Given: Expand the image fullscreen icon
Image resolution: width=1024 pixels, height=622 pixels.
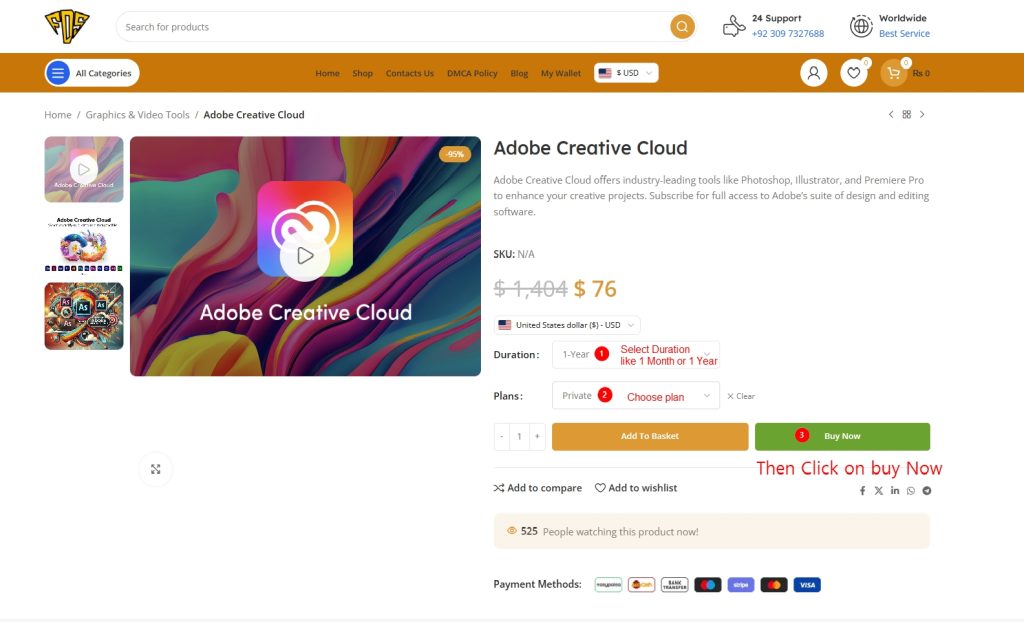Looking at the screenshot, I should pos(155,469).
